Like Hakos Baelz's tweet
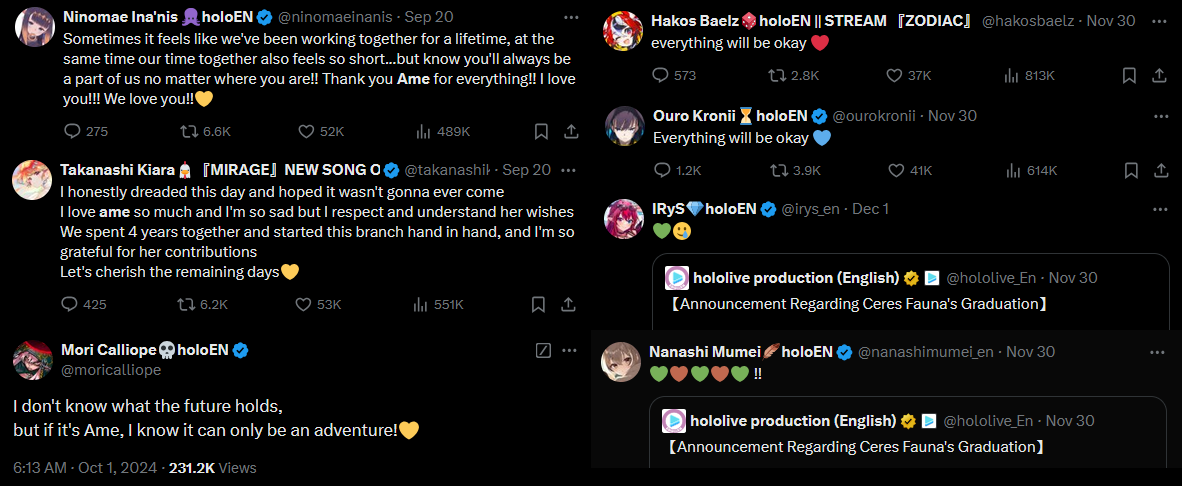Screen dimensions: 1182x486 point(896,75)
